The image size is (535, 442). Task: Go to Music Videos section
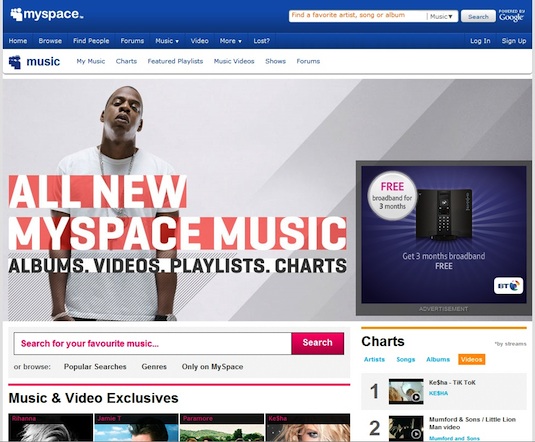[234, 61]
